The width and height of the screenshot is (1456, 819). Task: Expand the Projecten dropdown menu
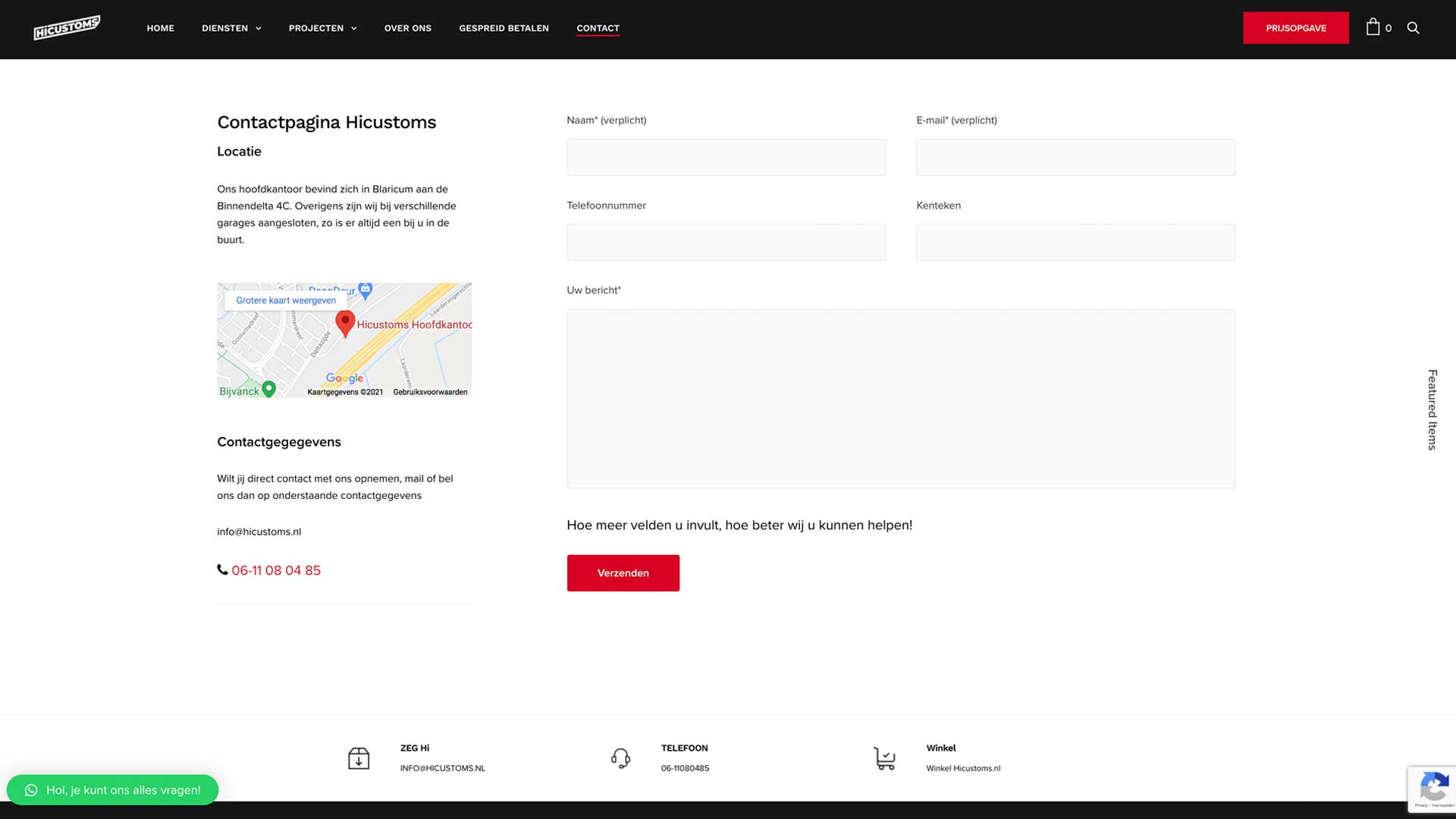[x=322, y=28]
